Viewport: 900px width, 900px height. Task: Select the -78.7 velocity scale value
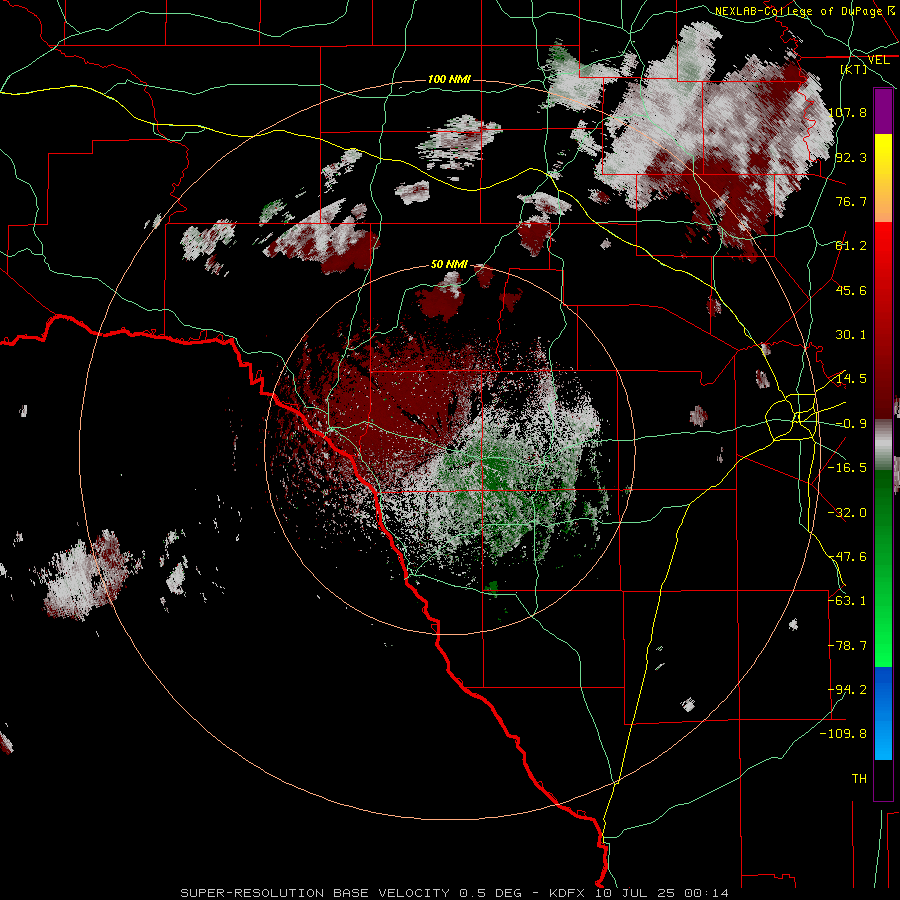[847, 646]
